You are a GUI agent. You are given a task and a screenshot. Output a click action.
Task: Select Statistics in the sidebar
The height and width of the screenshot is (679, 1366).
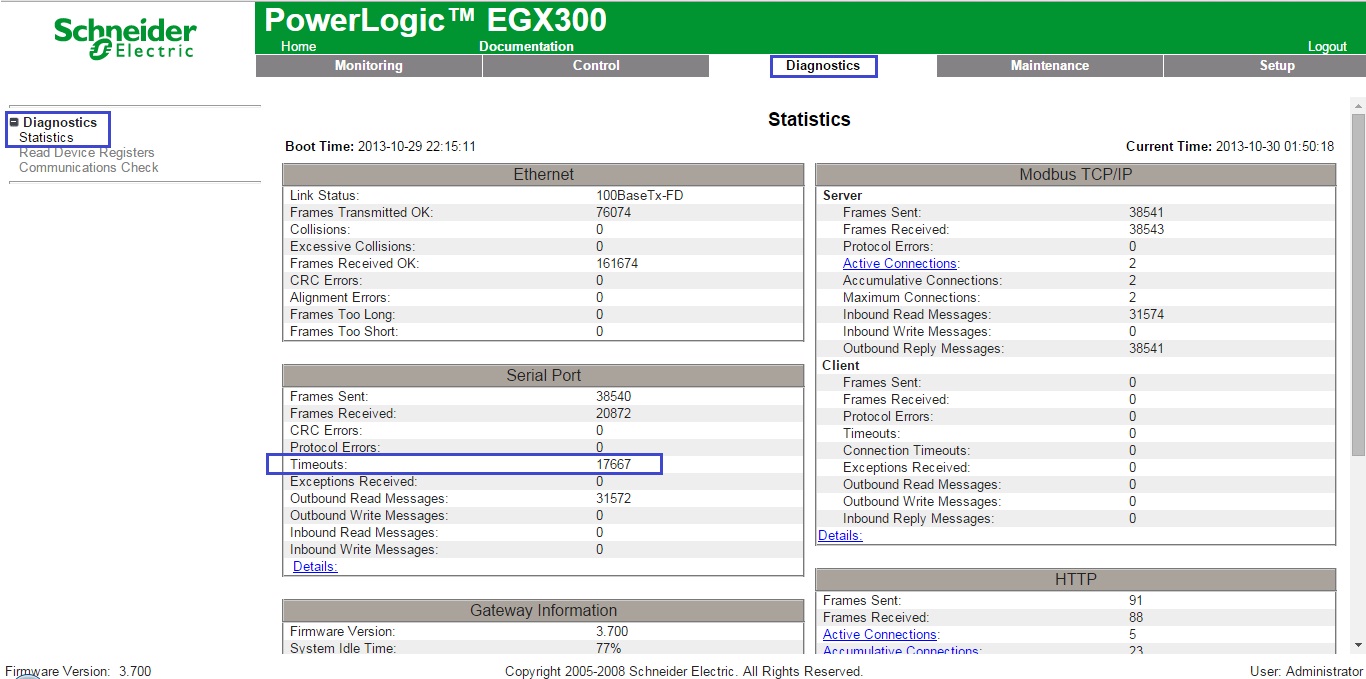pos(46,137)
